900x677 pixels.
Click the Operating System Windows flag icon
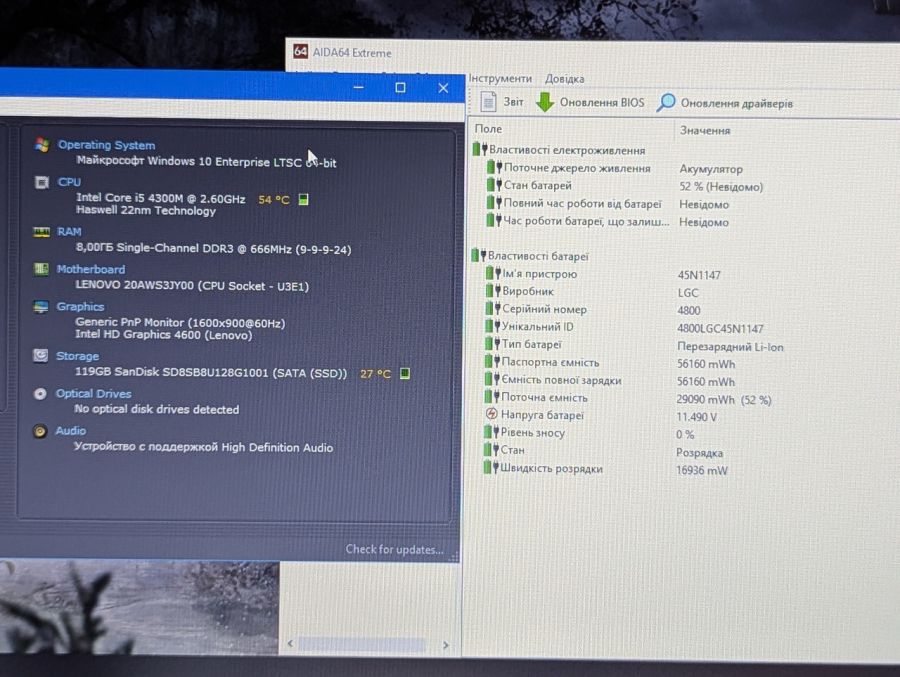(x=42, y=145)
